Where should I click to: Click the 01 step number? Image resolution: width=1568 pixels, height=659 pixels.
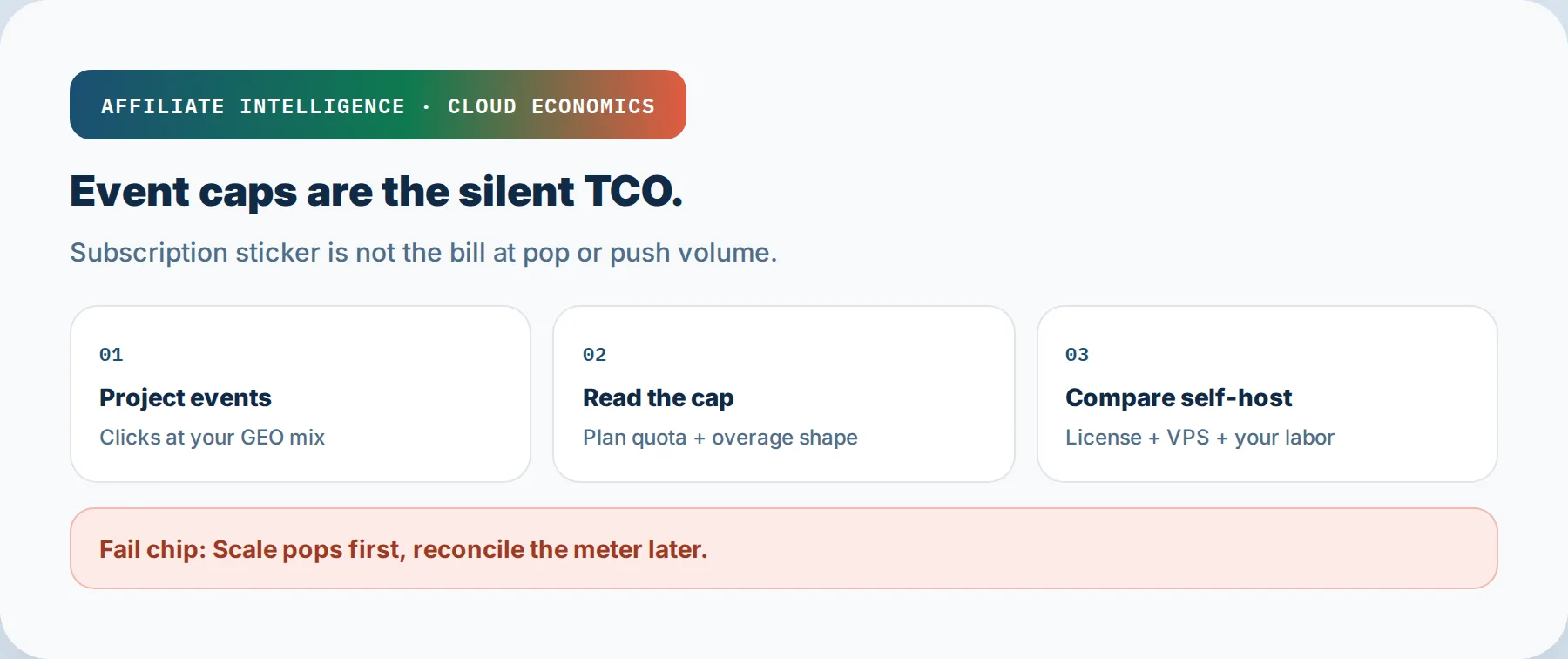[x=112, y=355]
